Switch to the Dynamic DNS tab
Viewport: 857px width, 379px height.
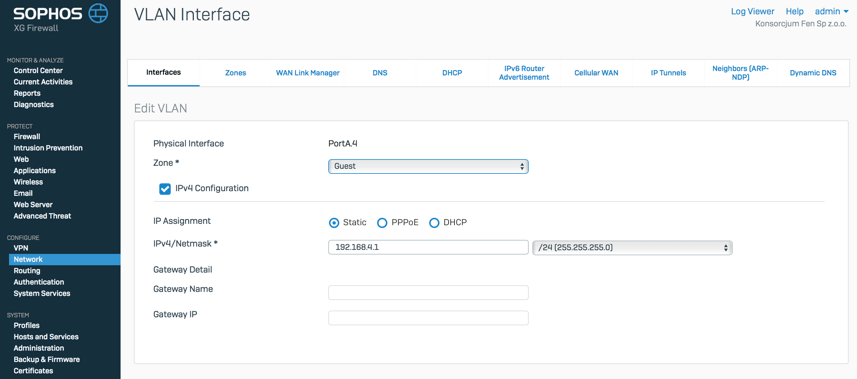click(813, 73)
